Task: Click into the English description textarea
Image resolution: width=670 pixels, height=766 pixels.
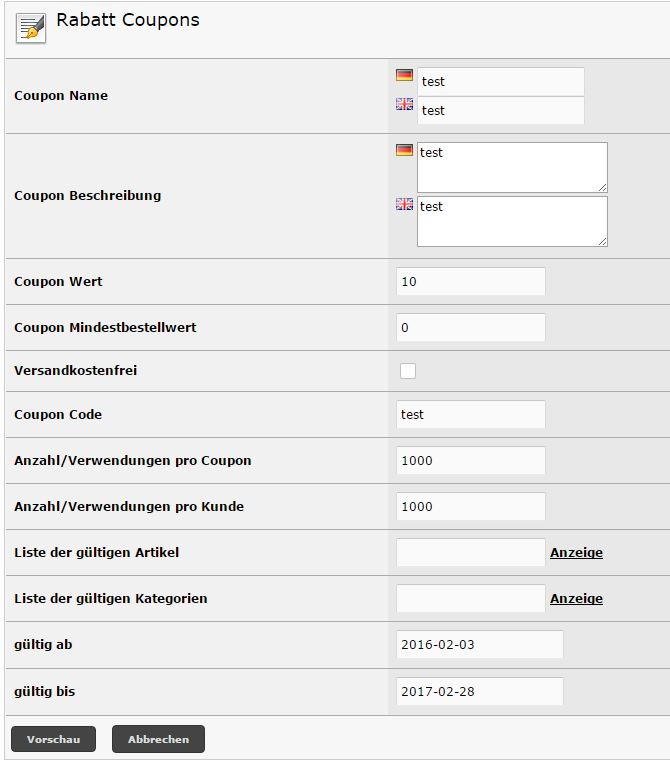Action: (511, 221)
